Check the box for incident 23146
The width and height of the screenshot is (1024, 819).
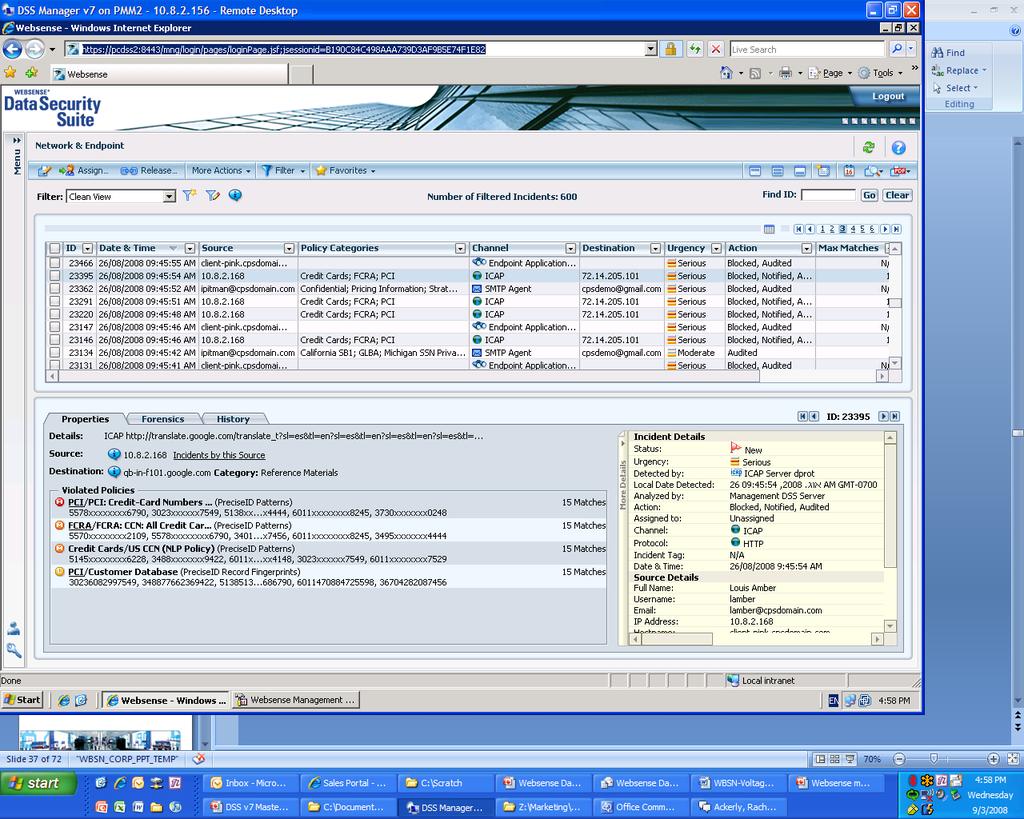coord(55,340)
